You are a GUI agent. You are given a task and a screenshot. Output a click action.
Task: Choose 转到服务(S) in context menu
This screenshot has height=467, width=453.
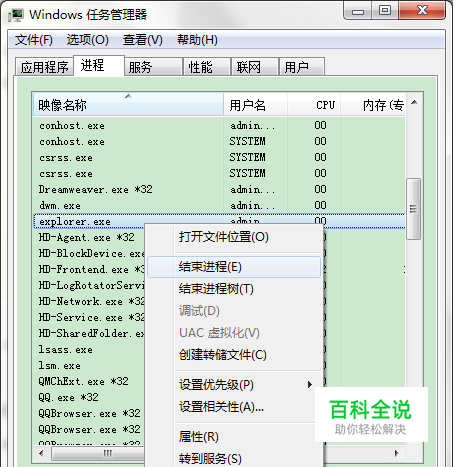point(234,459)
